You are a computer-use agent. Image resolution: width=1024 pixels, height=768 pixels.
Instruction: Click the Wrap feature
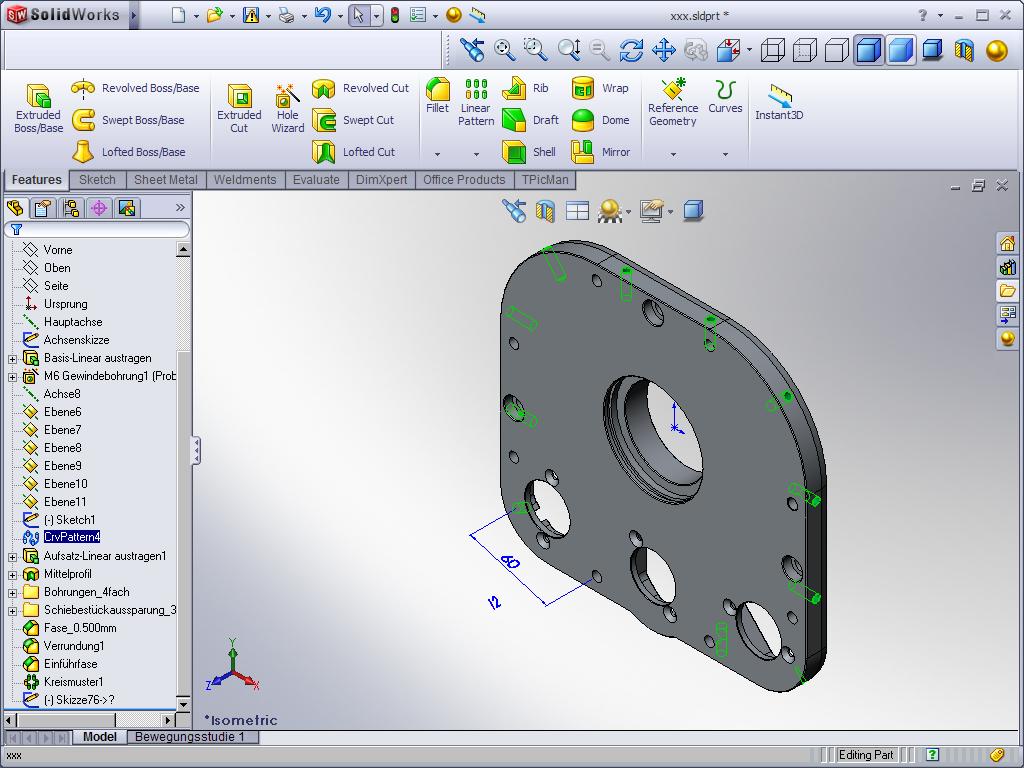pyautogui.click(x=600, y=88)
